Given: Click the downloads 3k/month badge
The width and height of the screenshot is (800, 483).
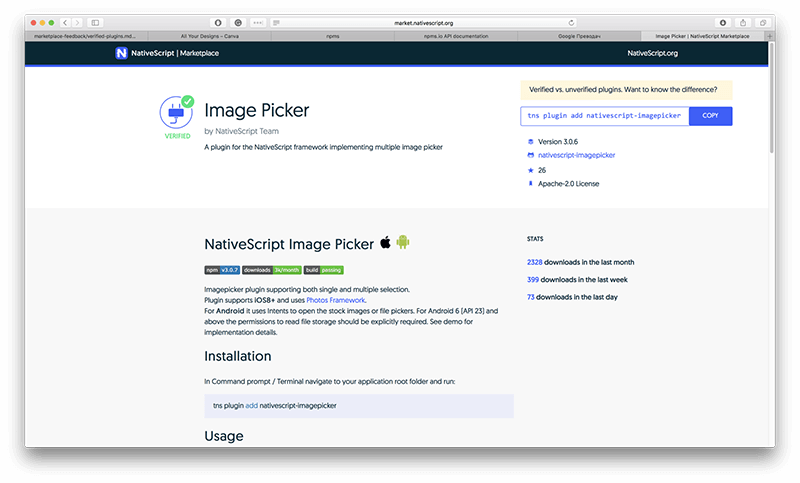Looking at the screenshot, I should 271,270.
